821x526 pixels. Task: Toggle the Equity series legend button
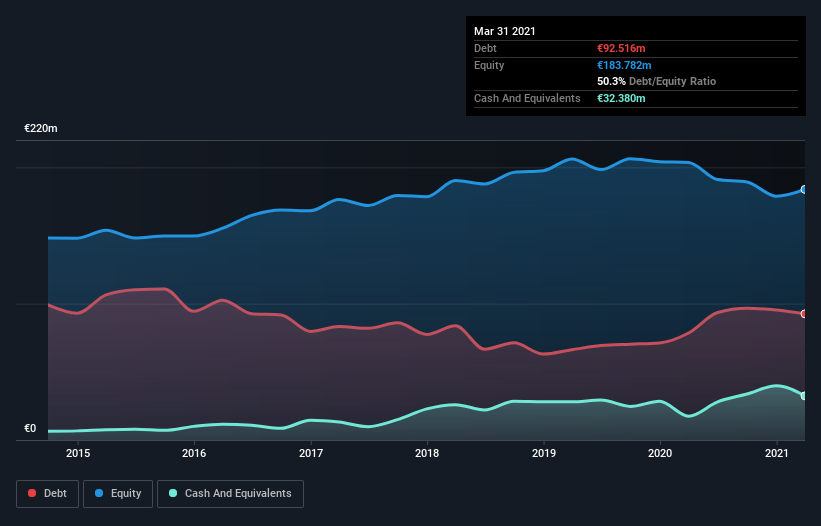pyautogui.click(x=118, y=494)
